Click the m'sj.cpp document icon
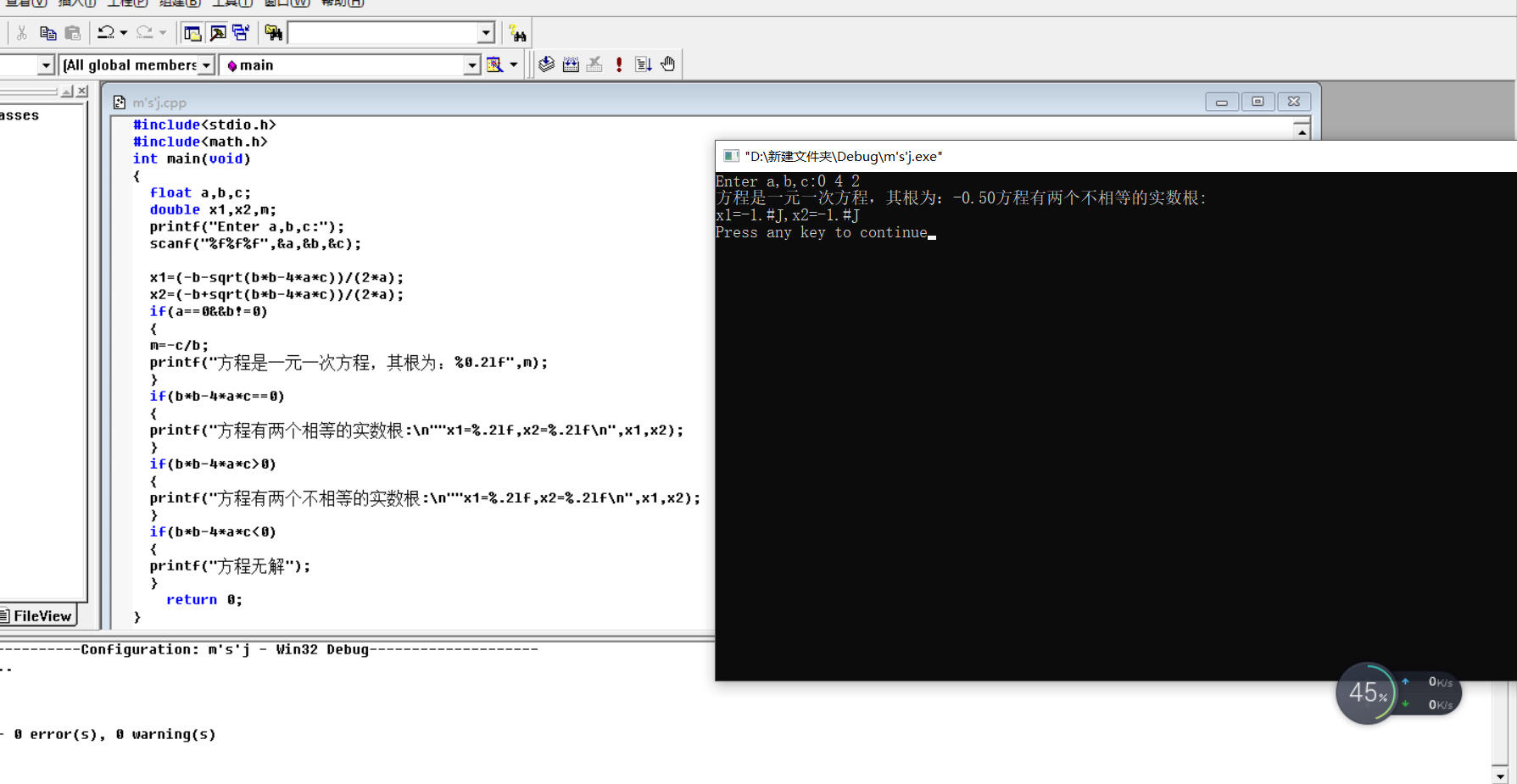This screenshot has height=784, width=1517. (120, 103)
